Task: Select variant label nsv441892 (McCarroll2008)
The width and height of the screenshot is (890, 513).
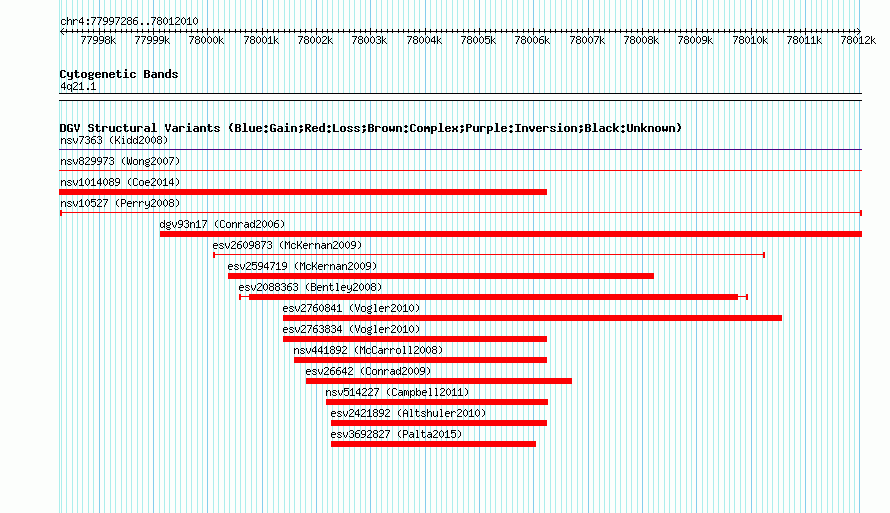Action: click(x=368, y=350)
